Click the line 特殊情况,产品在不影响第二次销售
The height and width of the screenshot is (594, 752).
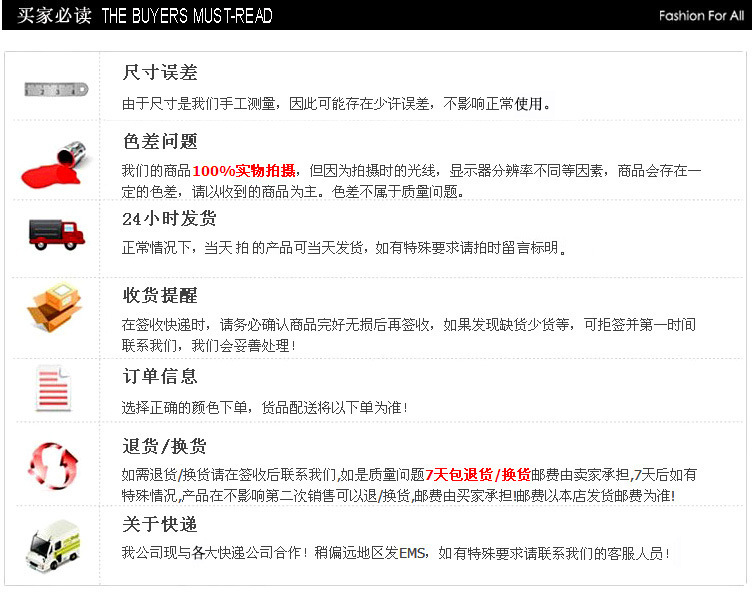click(399, 495)
